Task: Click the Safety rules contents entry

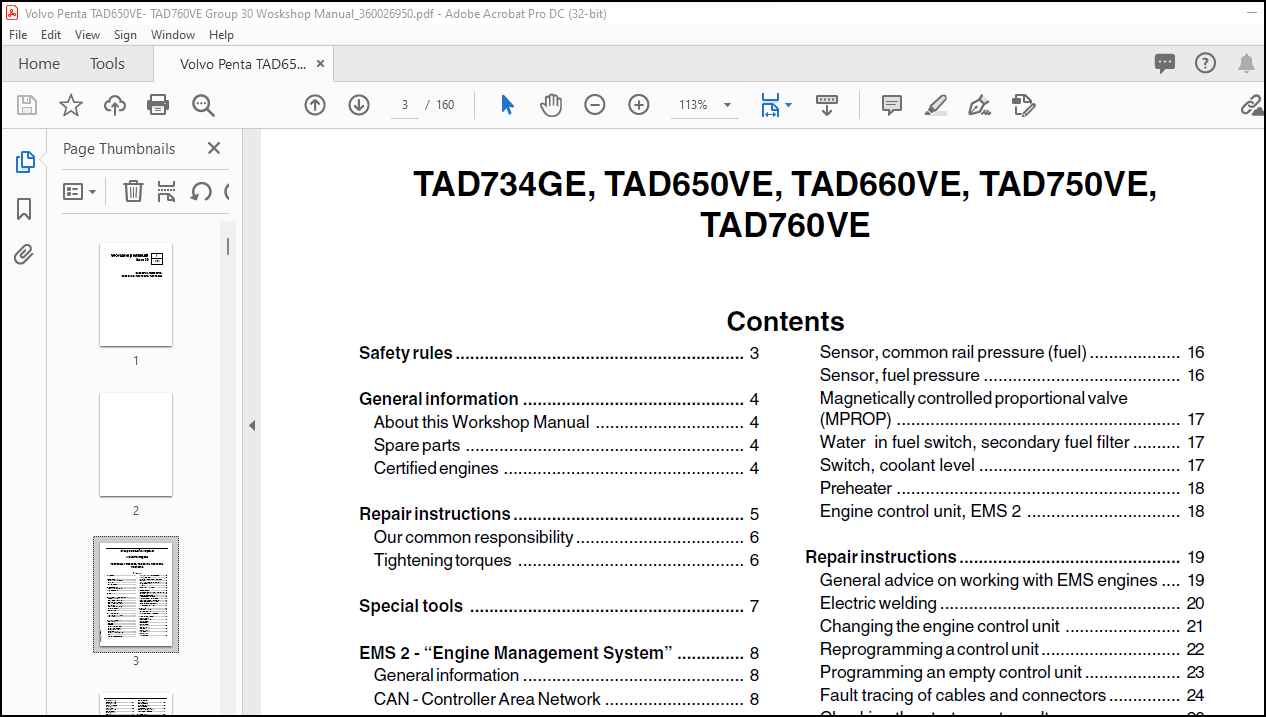Action: (559, 353)
